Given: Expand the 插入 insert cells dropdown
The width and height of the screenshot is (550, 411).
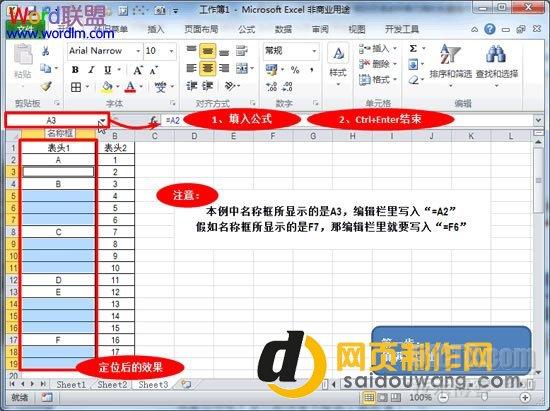Looking at the screenshot, I should 395,48.
